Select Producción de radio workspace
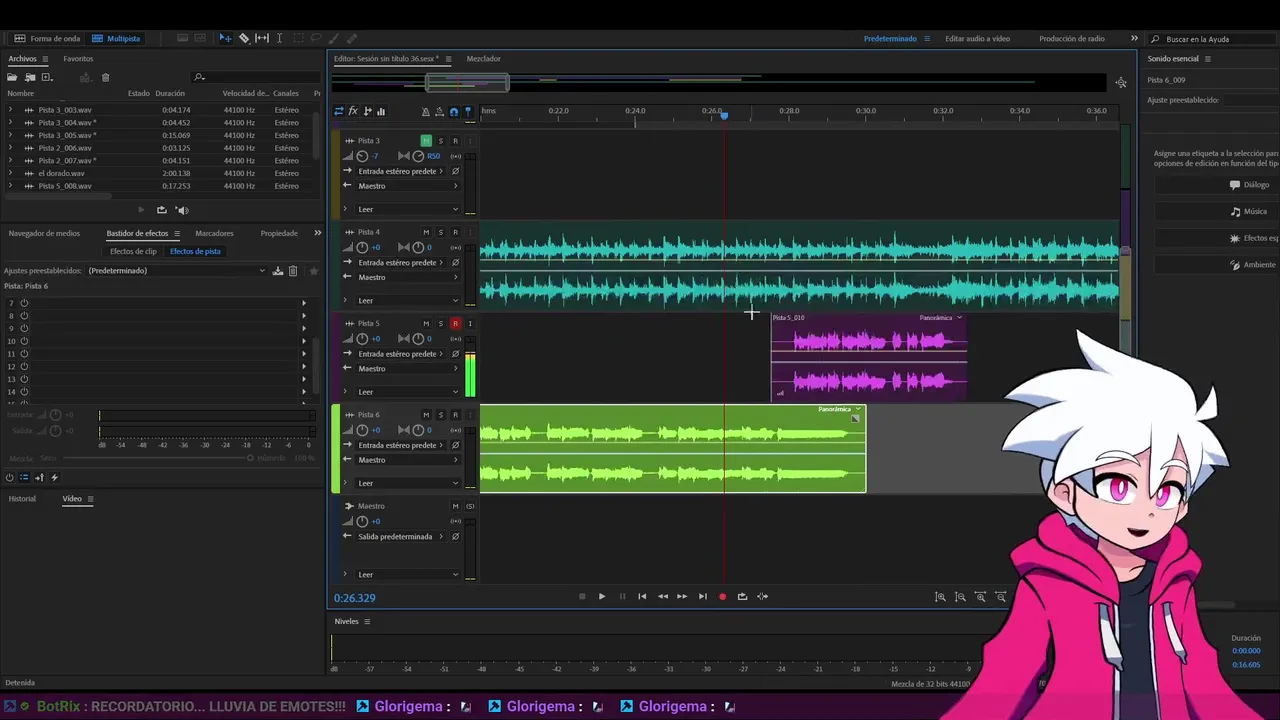Viewport: 1280px width, 720px height. [x=1072, y=39]
